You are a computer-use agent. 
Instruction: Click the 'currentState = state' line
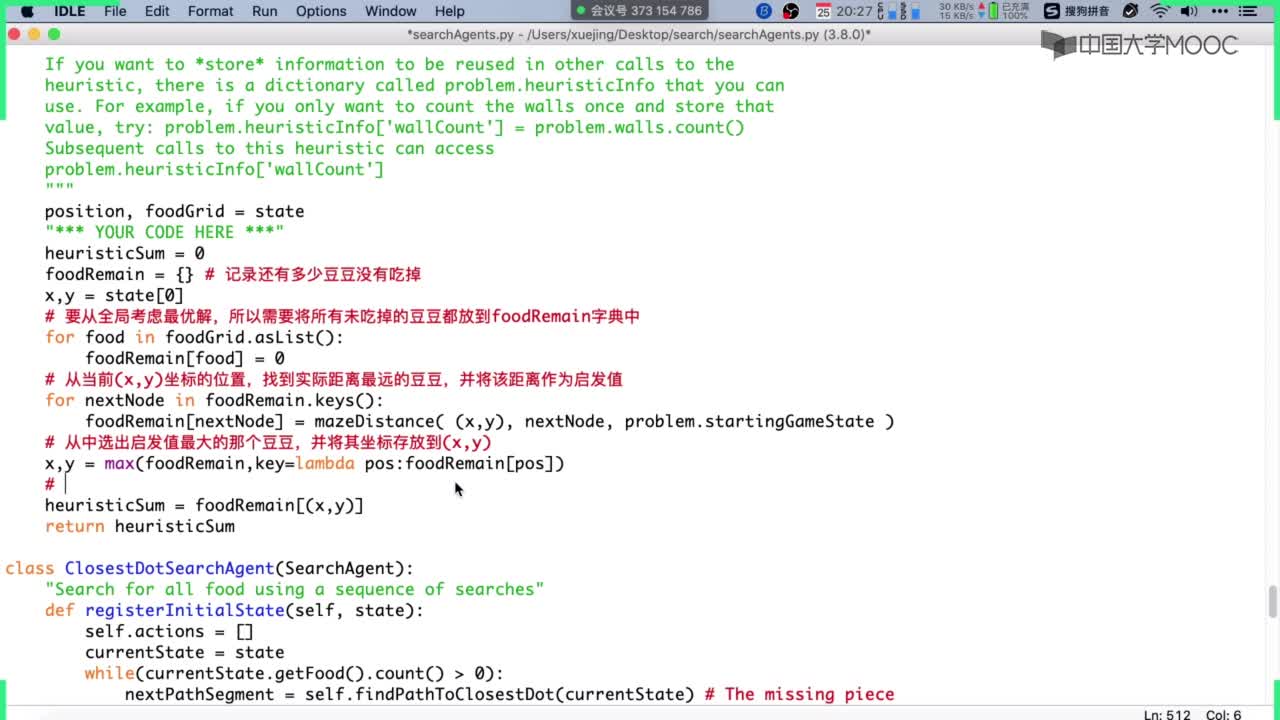tap(185, 652)
